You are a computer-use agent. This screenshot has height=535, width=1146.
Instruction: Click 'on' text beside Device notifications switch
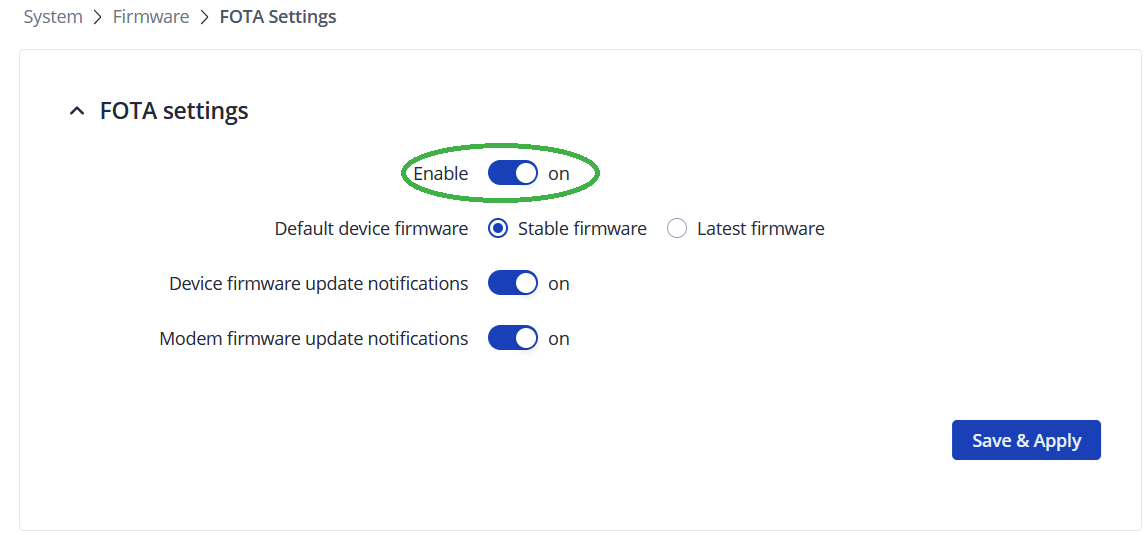559,284
